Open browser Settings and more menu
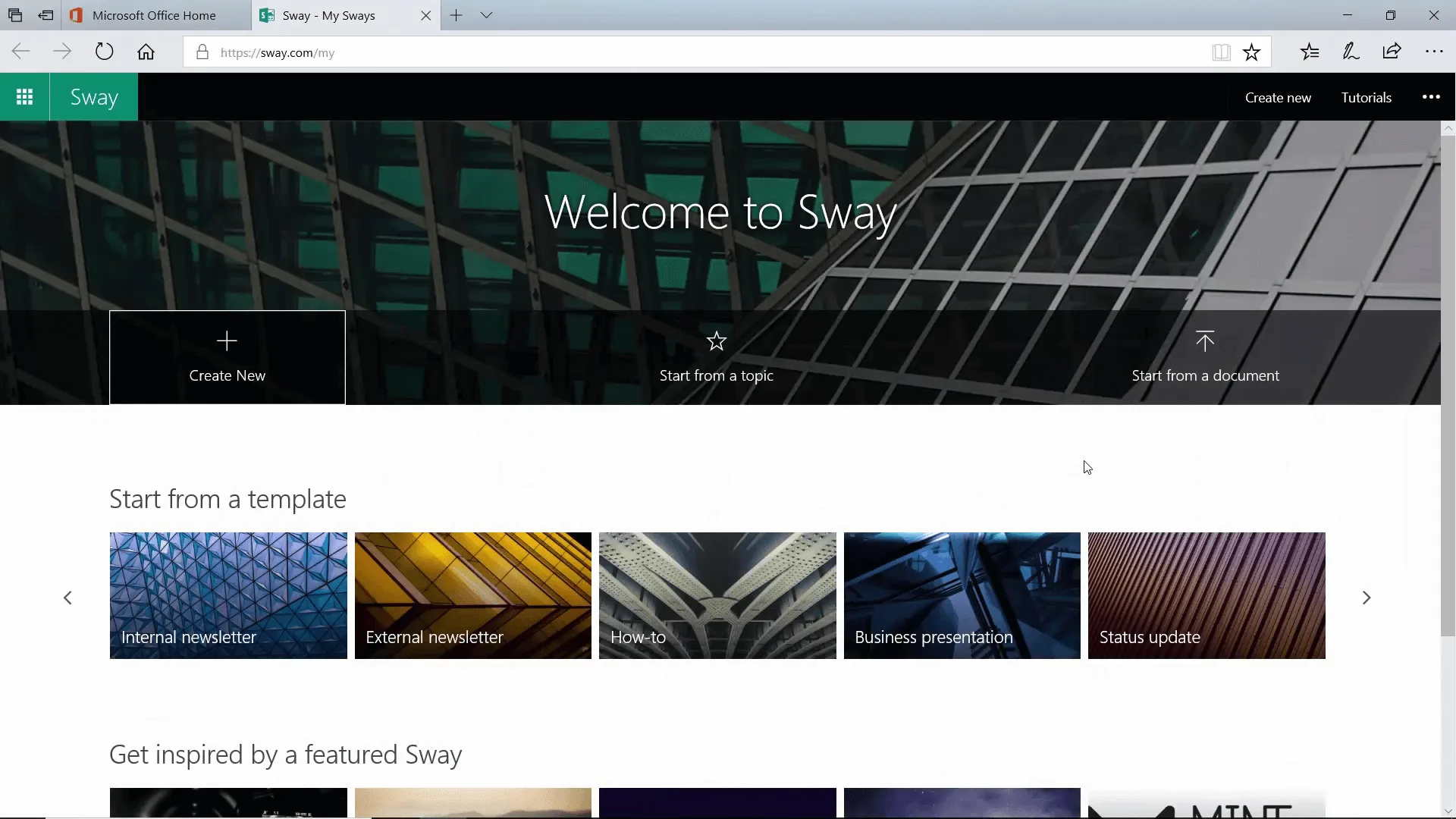This screenshot has width=1456, height=819. click(1434, 52)
